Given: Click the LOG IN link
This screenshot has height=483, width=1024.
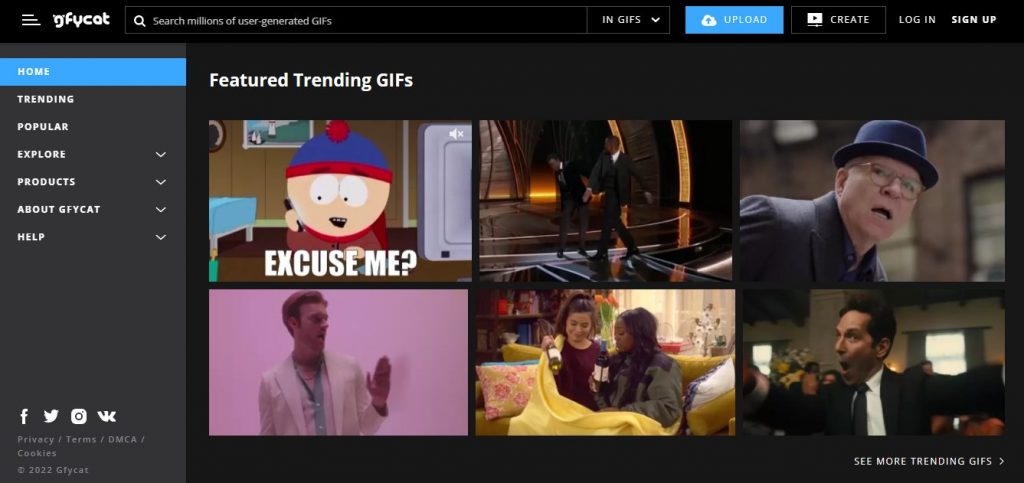Looking at the screenshot, I should (x=917, y=20).
